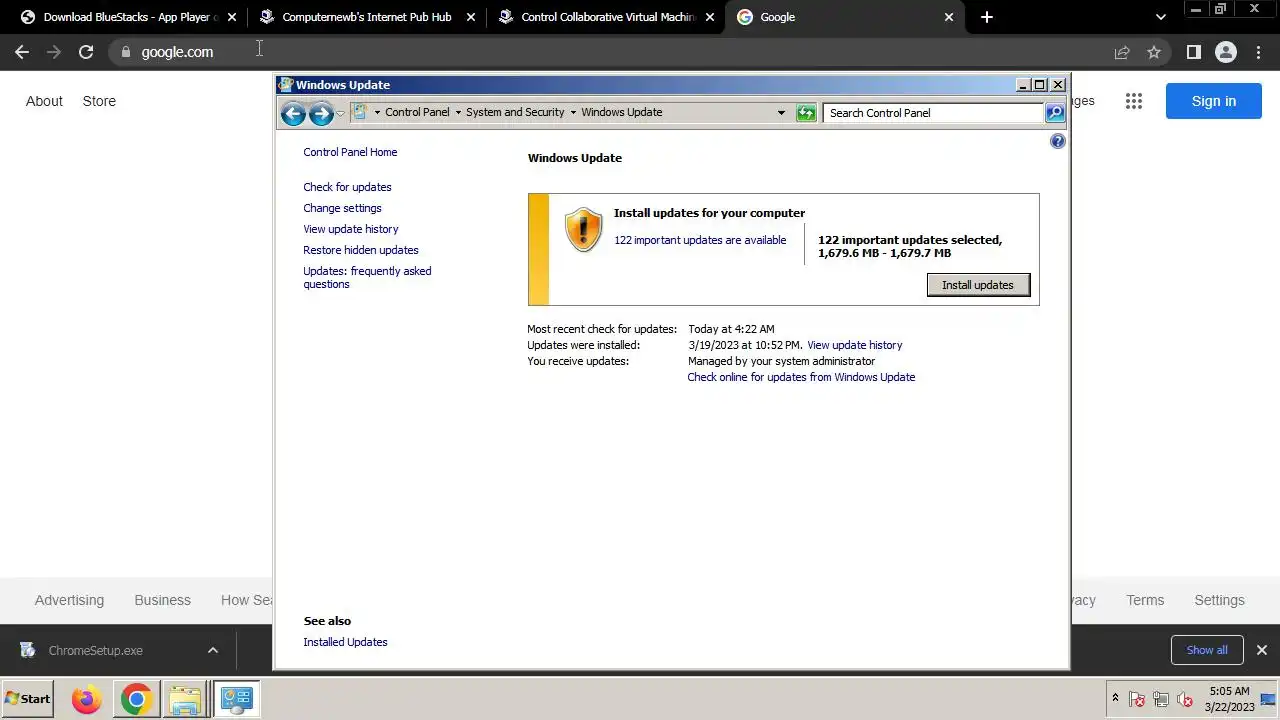Viewport: 1280px width, 720px height.
Task: Open ChromeSetup.exe download options arrow
Action: [212, 650]
